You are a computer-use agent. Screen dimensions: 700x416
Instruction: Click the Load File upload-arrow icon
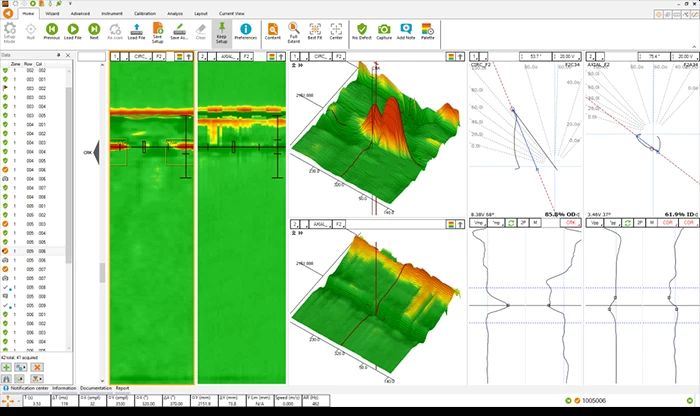pos(137,29)
